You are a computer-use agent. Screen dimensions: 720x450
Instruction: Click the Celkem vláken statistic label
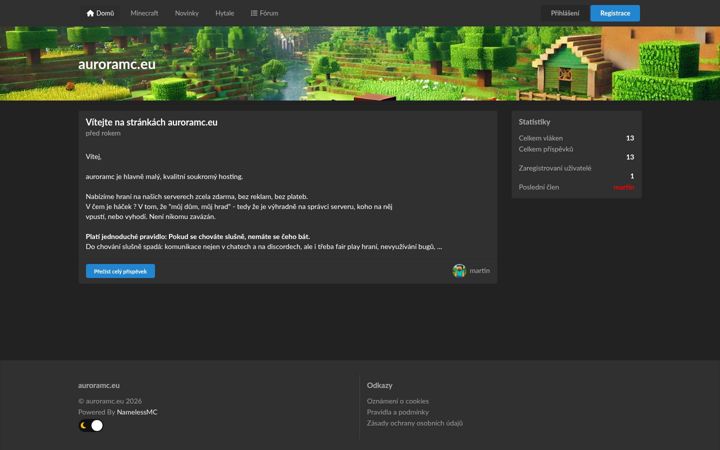coord(540,138)
